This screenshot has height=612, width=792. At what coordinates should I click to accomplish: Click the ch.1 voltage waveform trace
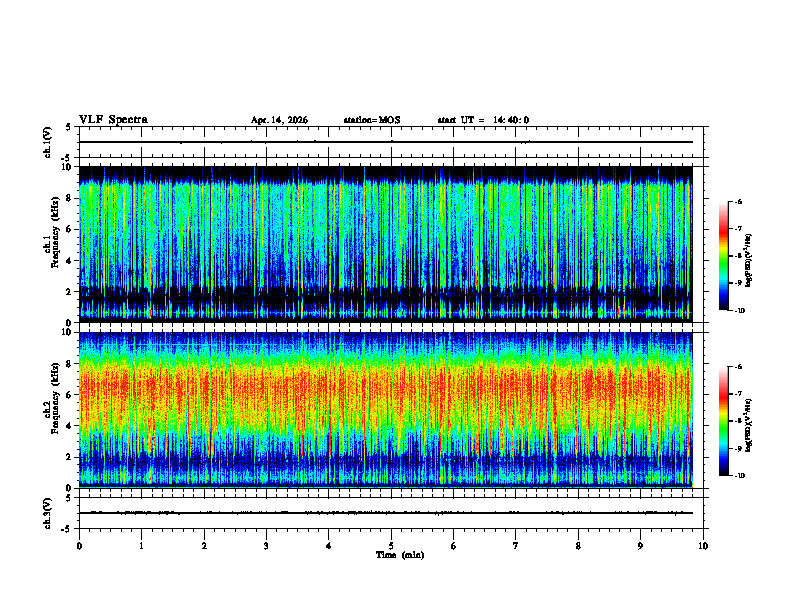click(386, 142)
